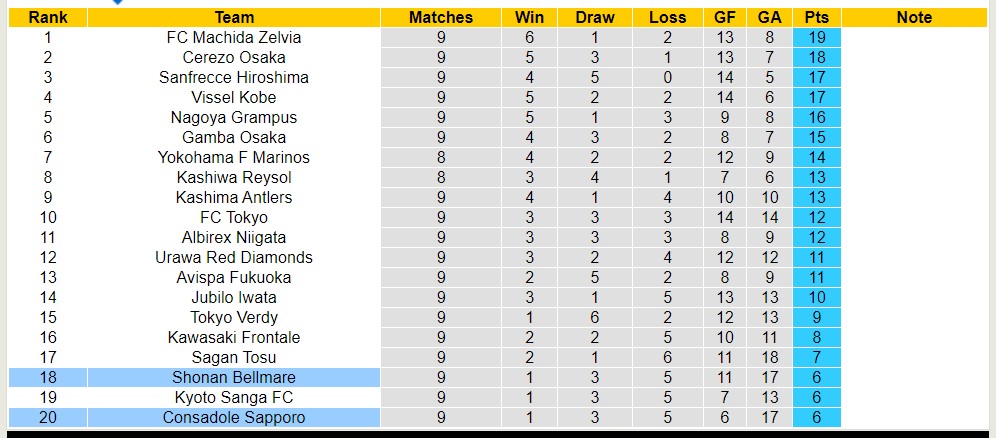Viewport: 997px width, 438px height.
Task: Select Sanfrecce Hiroshima in the table
Action: 234,77
